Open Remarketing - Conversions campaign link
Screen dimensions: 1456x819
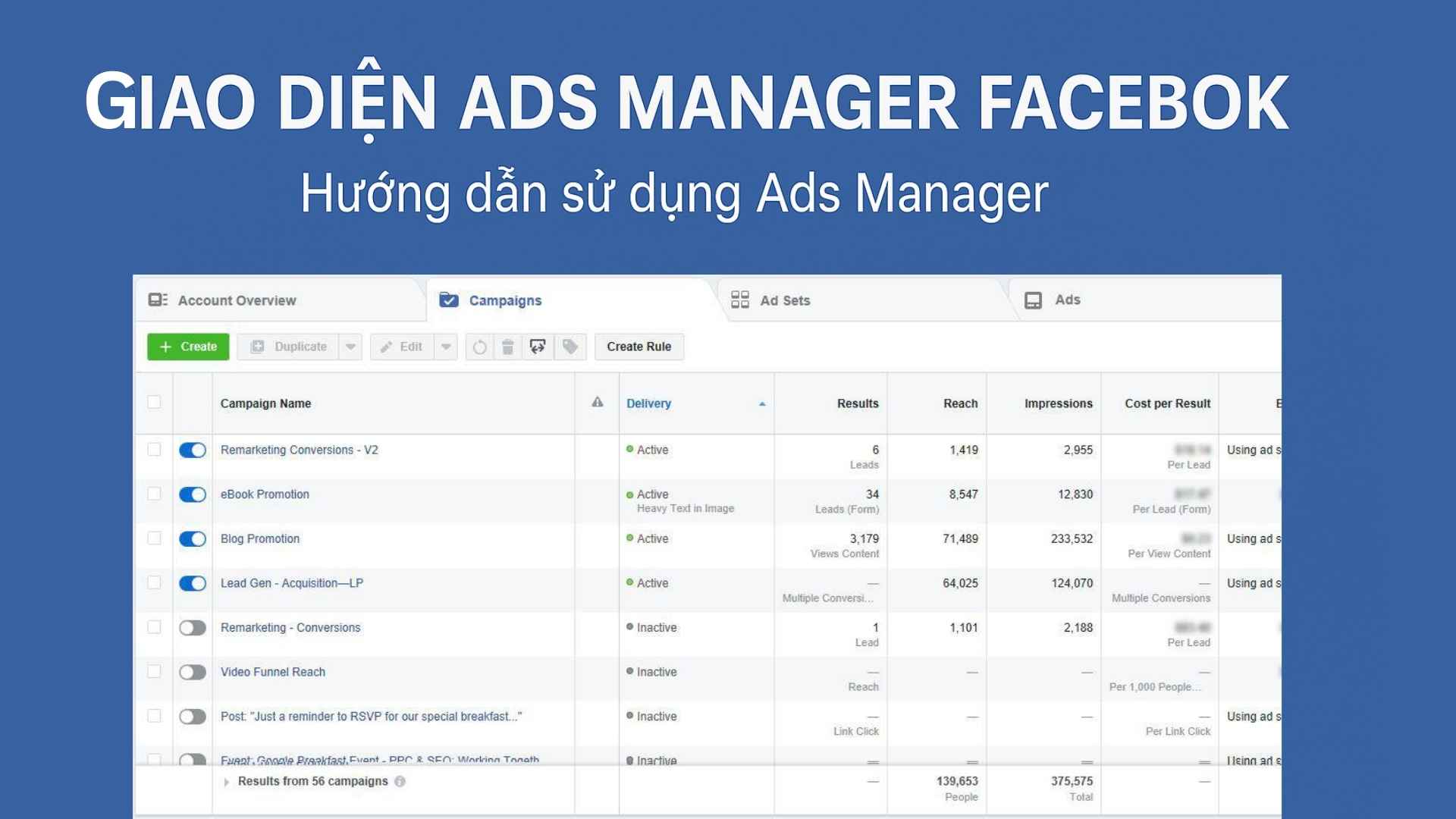290,628
